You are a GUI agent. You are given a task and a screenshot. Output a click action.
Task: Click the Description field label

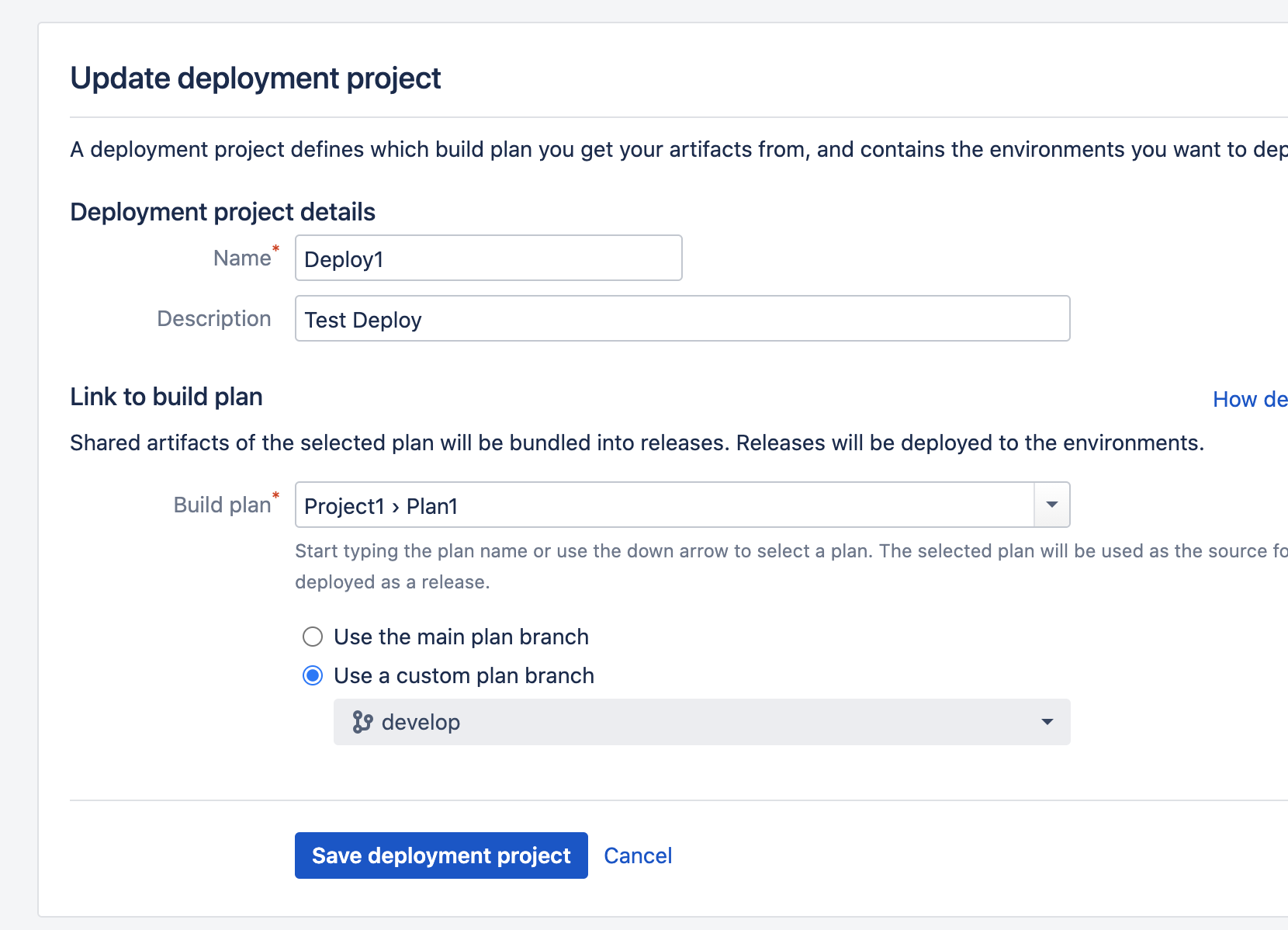click(214, 318)
